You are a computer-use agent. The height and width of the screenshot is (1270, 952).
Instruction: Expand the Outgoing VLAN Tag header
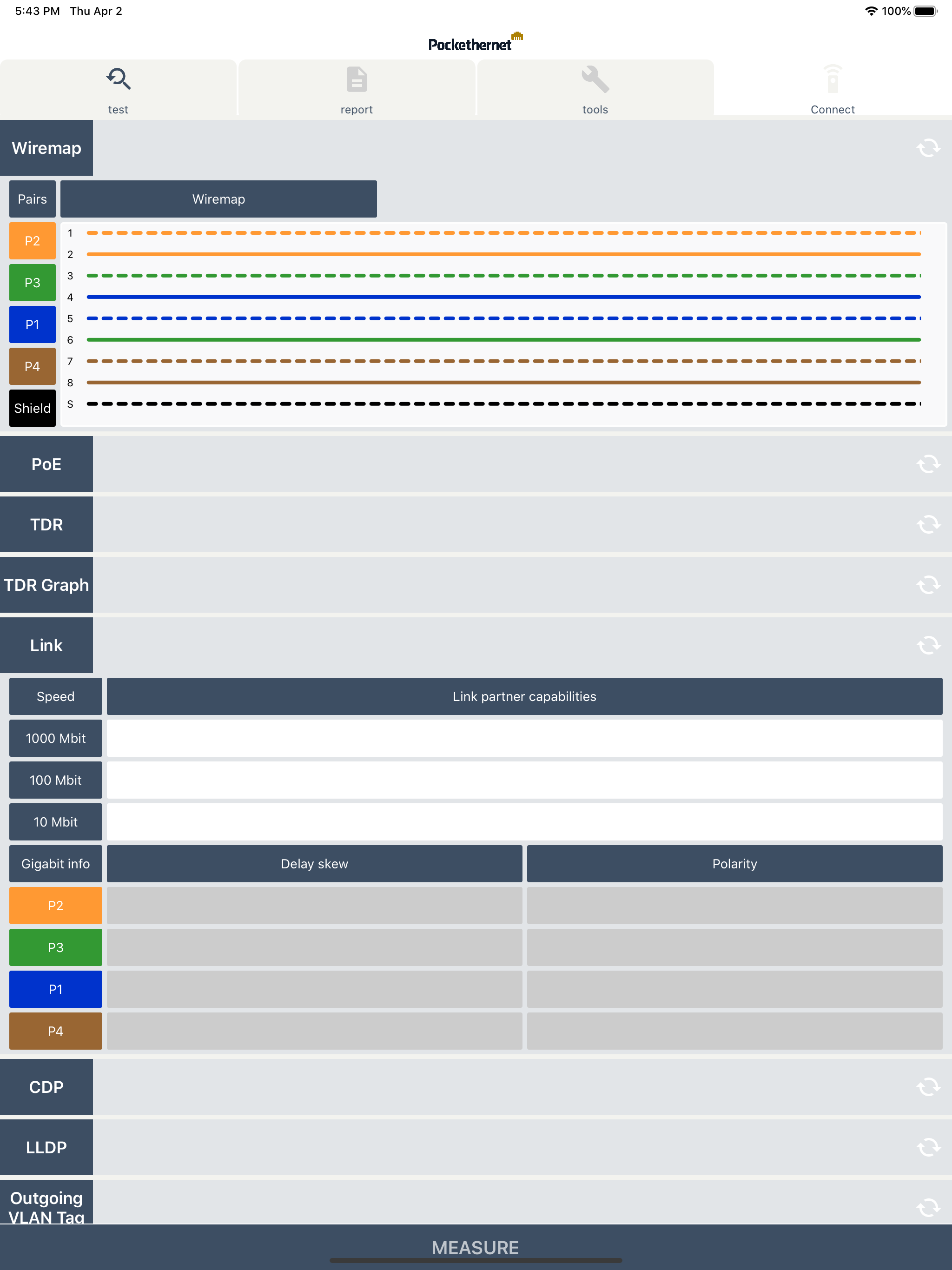pos(46,1202)
